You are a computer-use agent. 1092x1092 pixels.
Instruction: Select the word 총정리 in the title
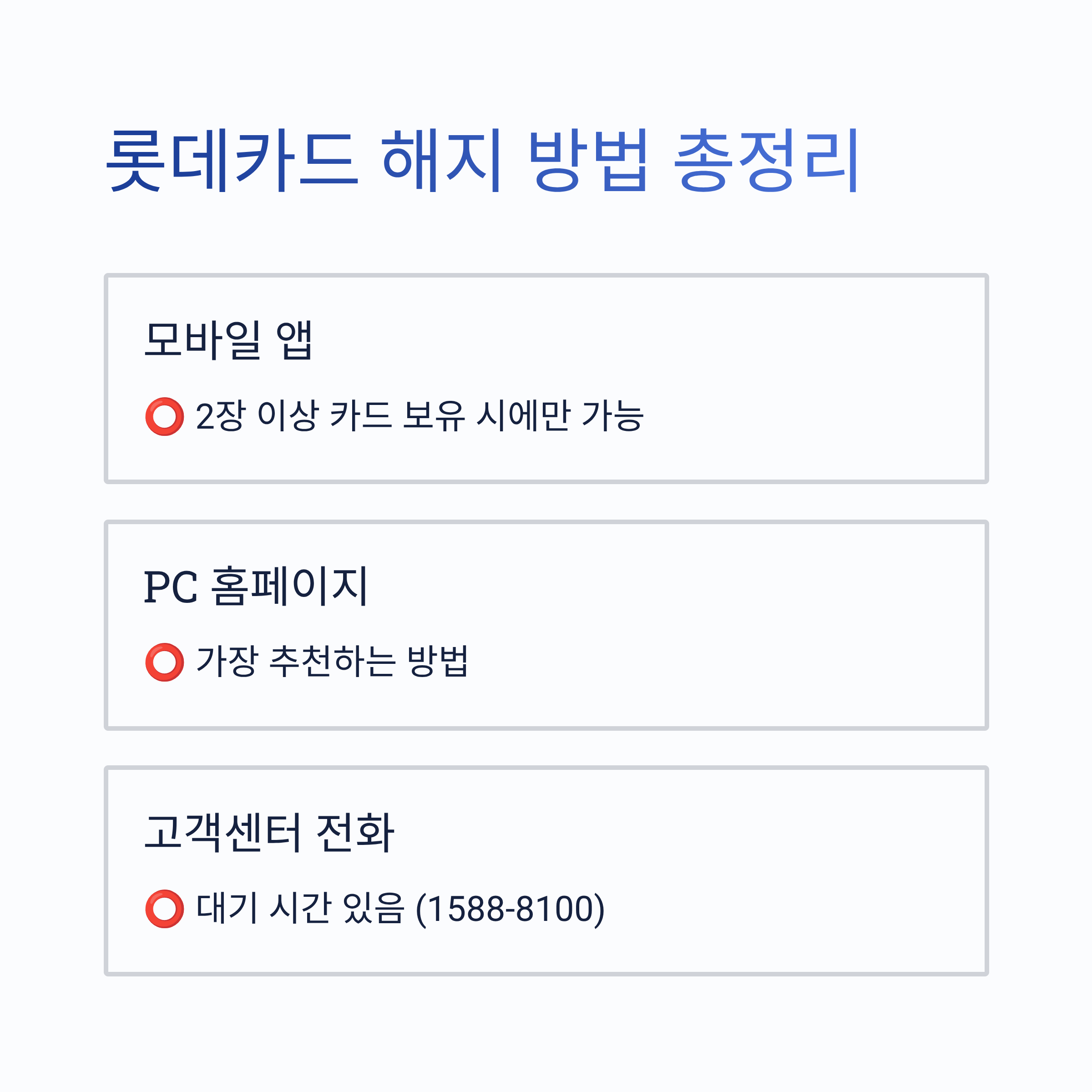(767, 160)
